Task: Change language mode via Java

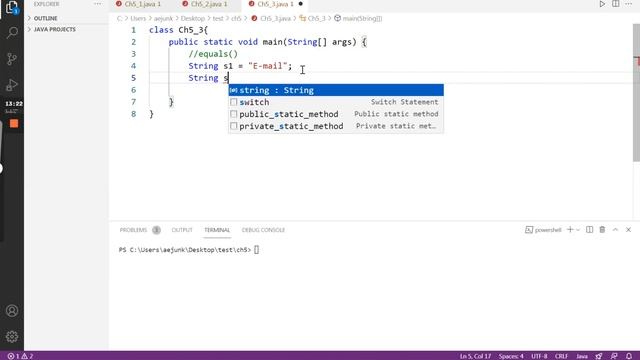Action: (582, 356)
